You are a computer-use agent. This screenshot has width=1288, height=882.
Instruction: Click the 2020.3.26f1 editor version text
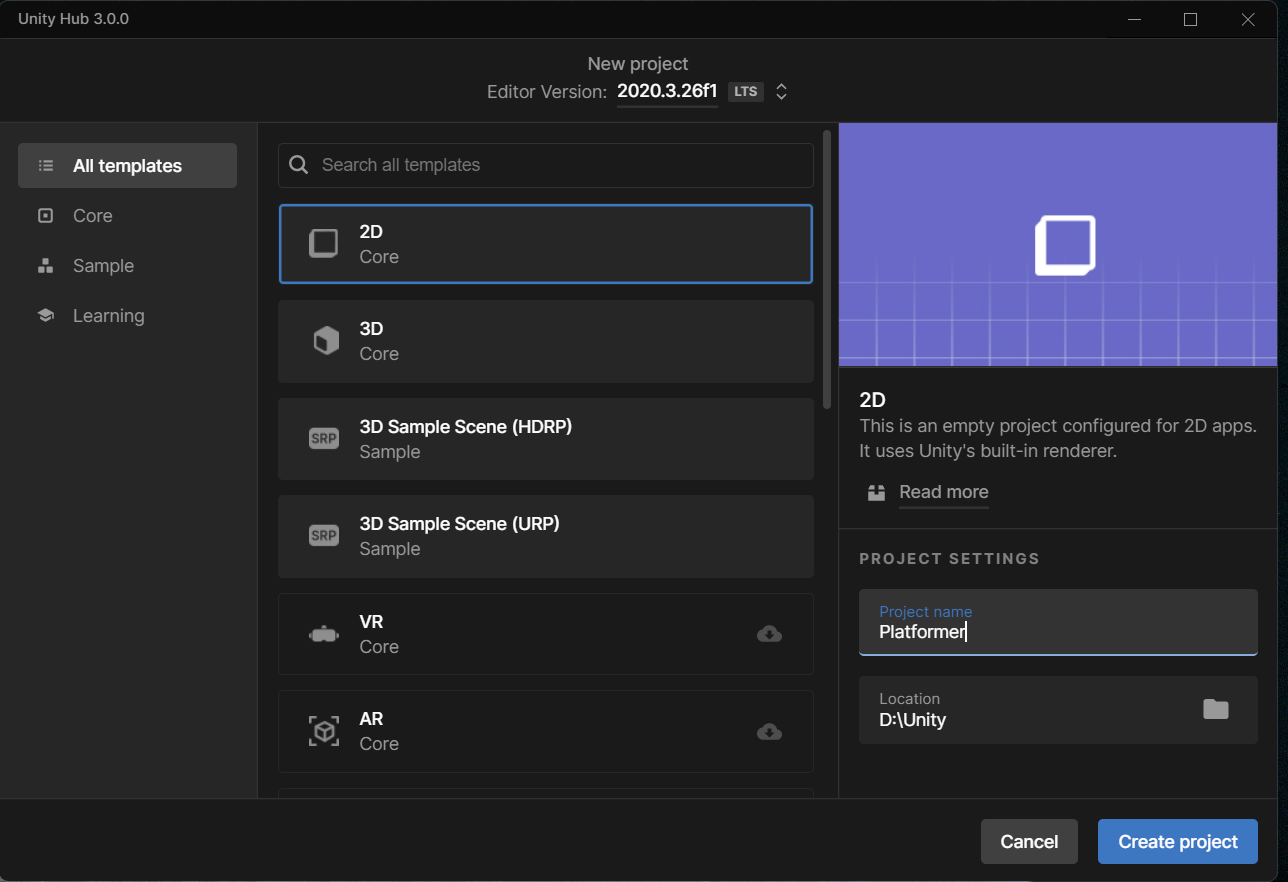(x=667, y=92)
